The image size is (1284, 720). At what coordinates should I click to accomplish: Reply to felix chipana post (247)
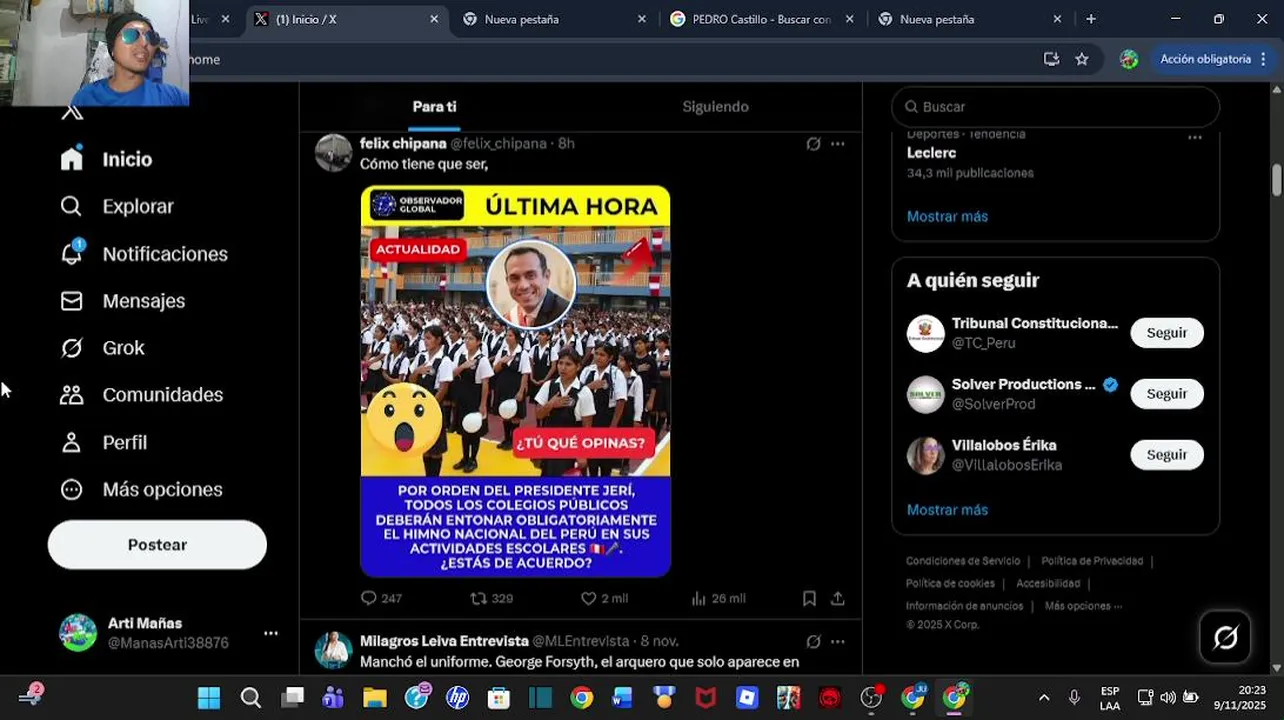tap(381, 598)
